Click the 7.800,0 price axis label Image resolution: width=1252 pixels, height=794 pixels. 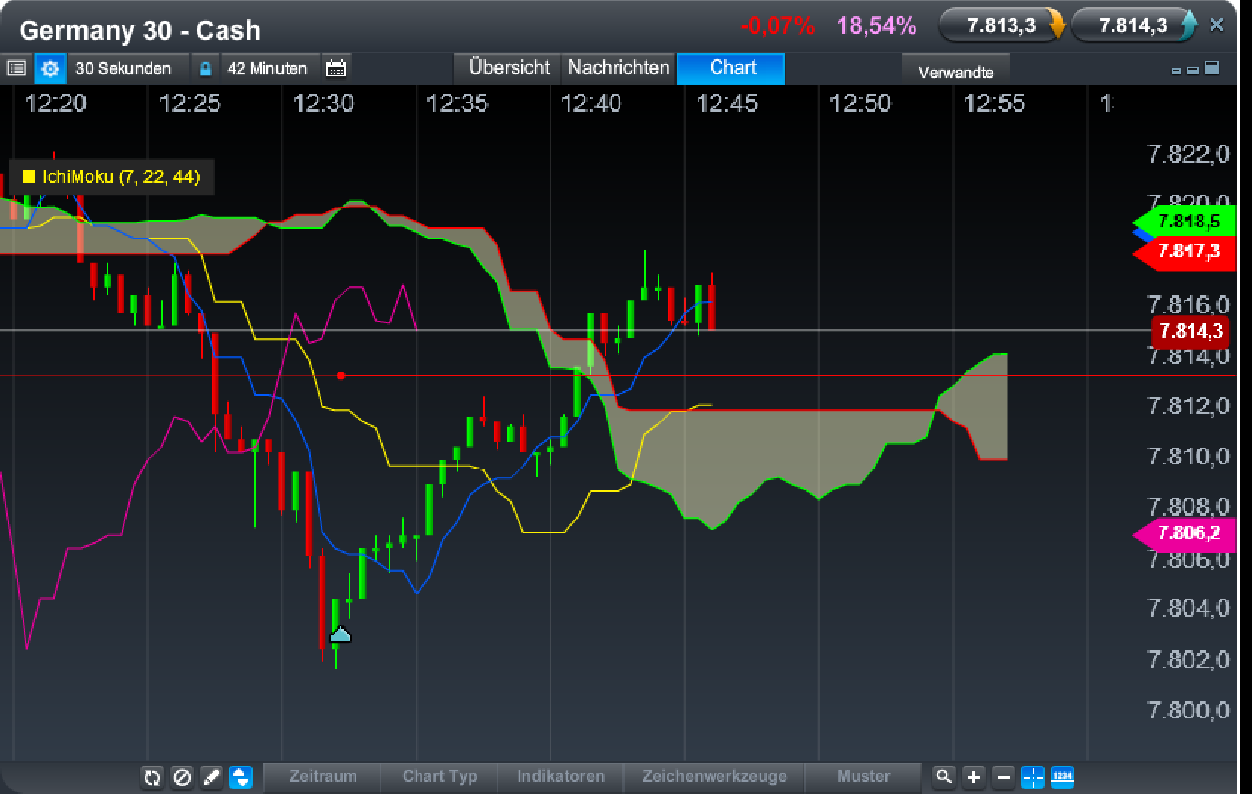point(1188,711)
